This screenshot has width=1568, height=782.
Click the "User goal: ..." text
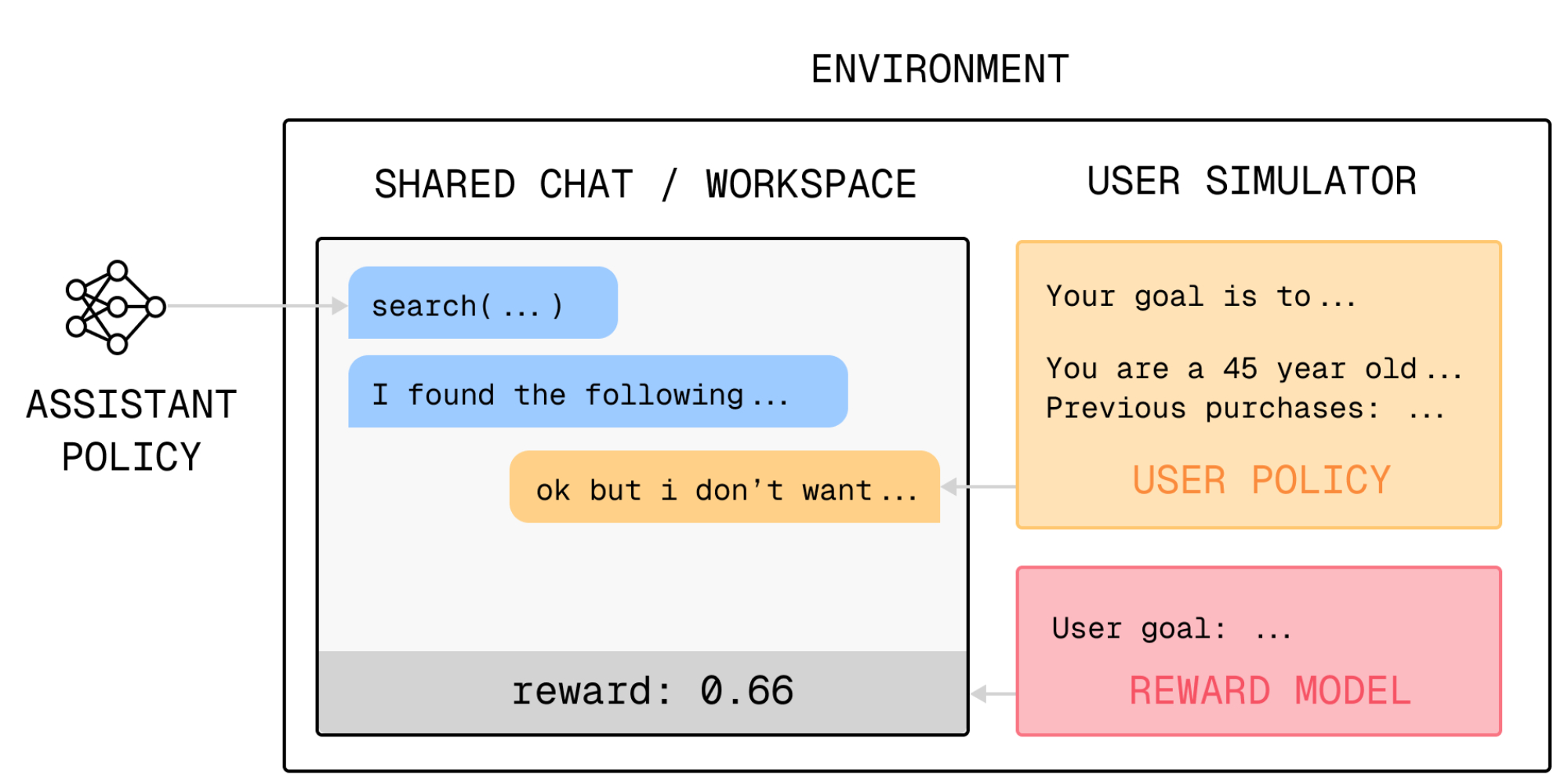[x=1171, y=629]
